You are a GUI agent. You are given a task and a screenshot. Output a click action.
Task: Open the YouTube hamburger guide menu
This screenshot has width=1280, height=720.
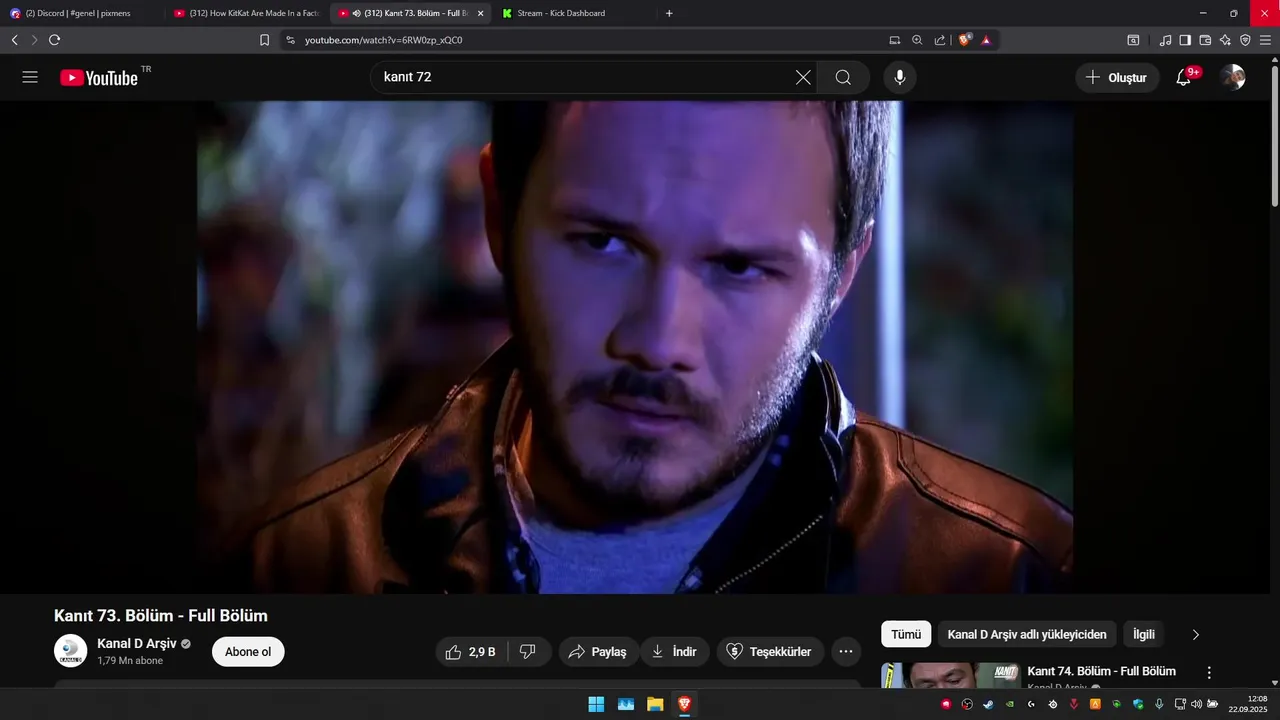point(30,77)
